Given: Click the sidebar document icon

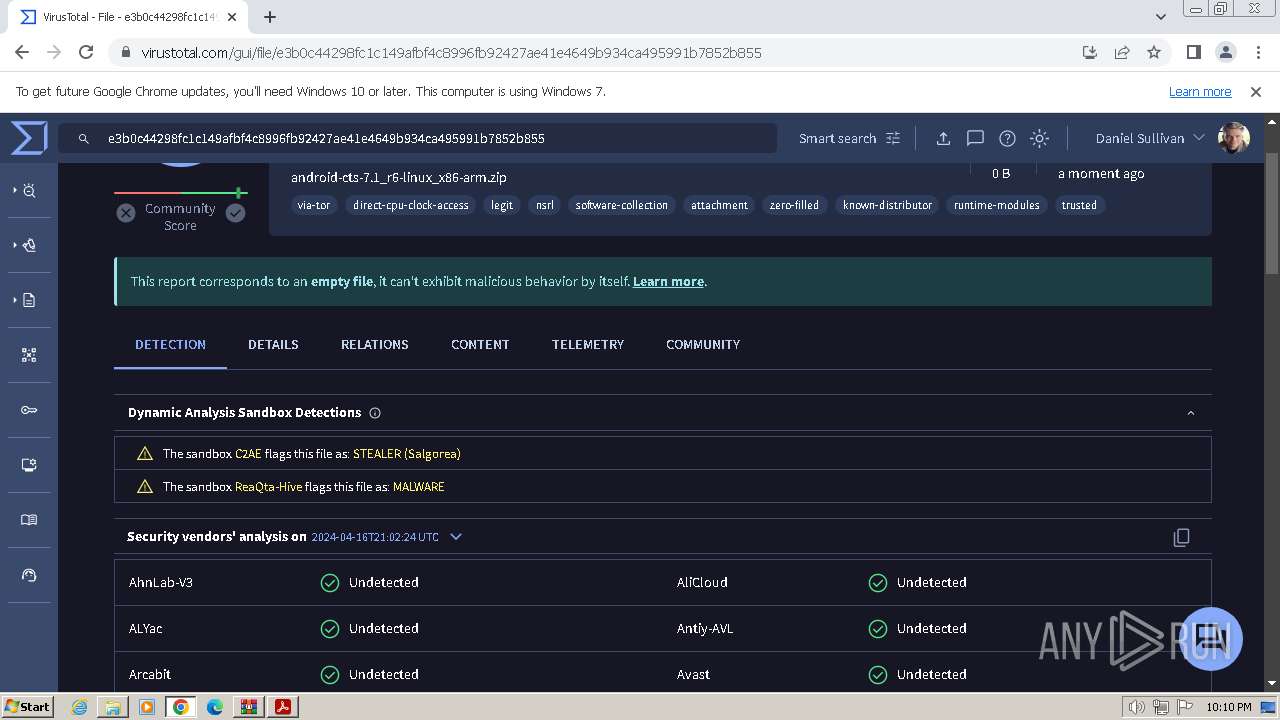Looking at the screenshot, I should pyautogui.click(x=29, y=300).
